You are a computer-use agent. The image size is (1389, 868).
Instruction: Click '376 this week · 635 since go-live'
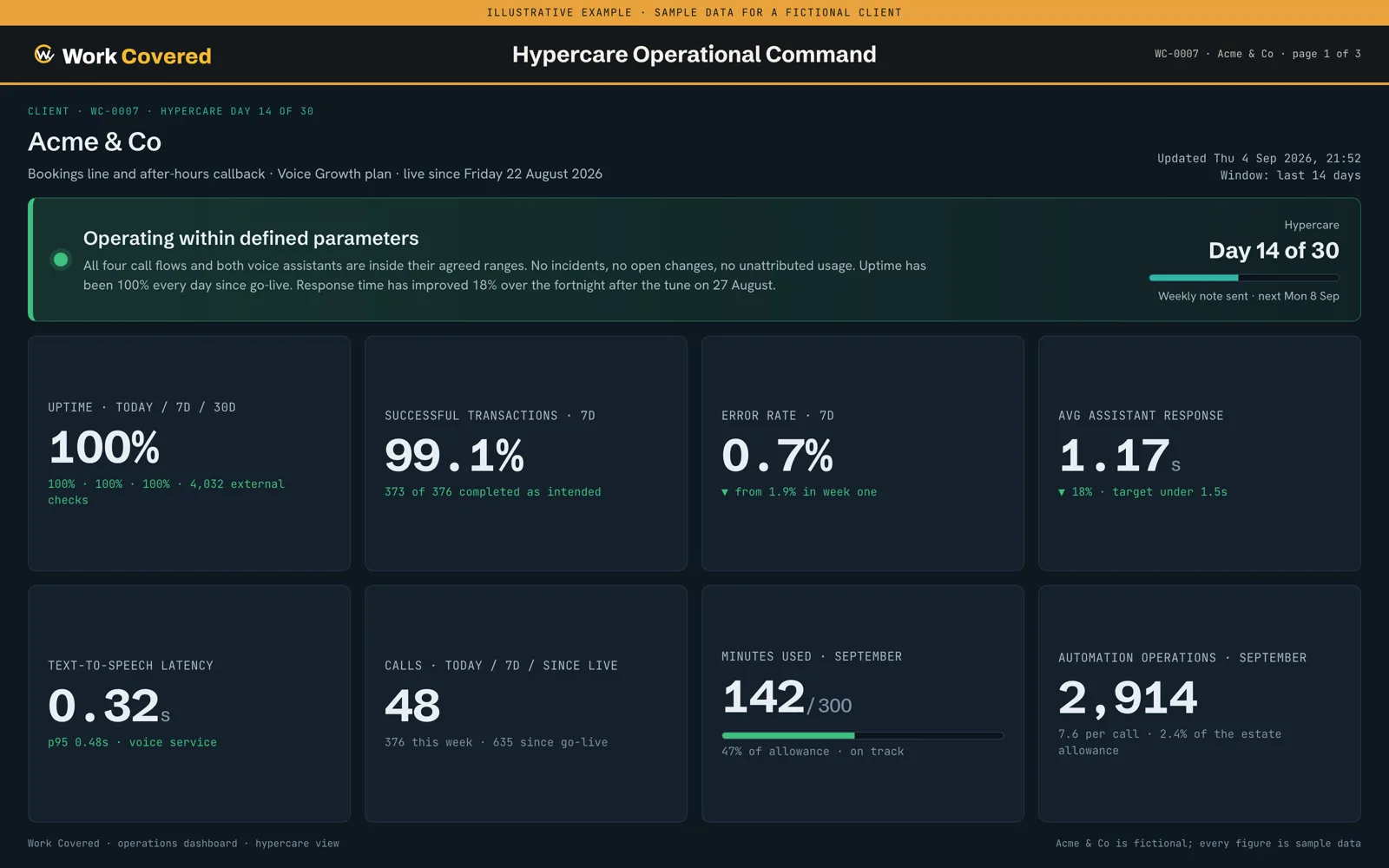(x=496, y=742)
